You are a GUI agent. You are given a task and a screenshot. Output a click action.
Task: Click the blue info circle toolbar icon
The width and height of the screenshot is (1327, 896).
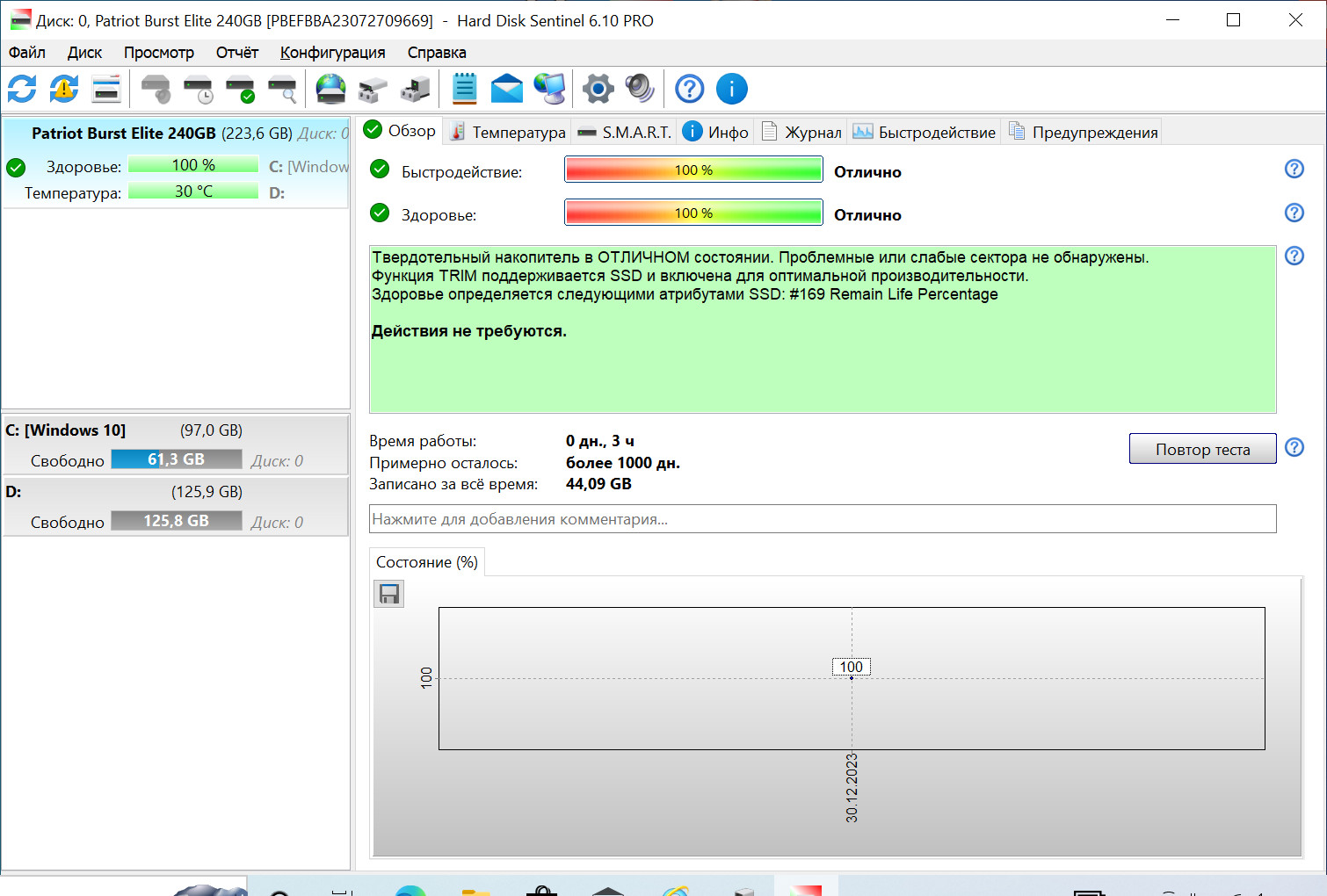731,89
